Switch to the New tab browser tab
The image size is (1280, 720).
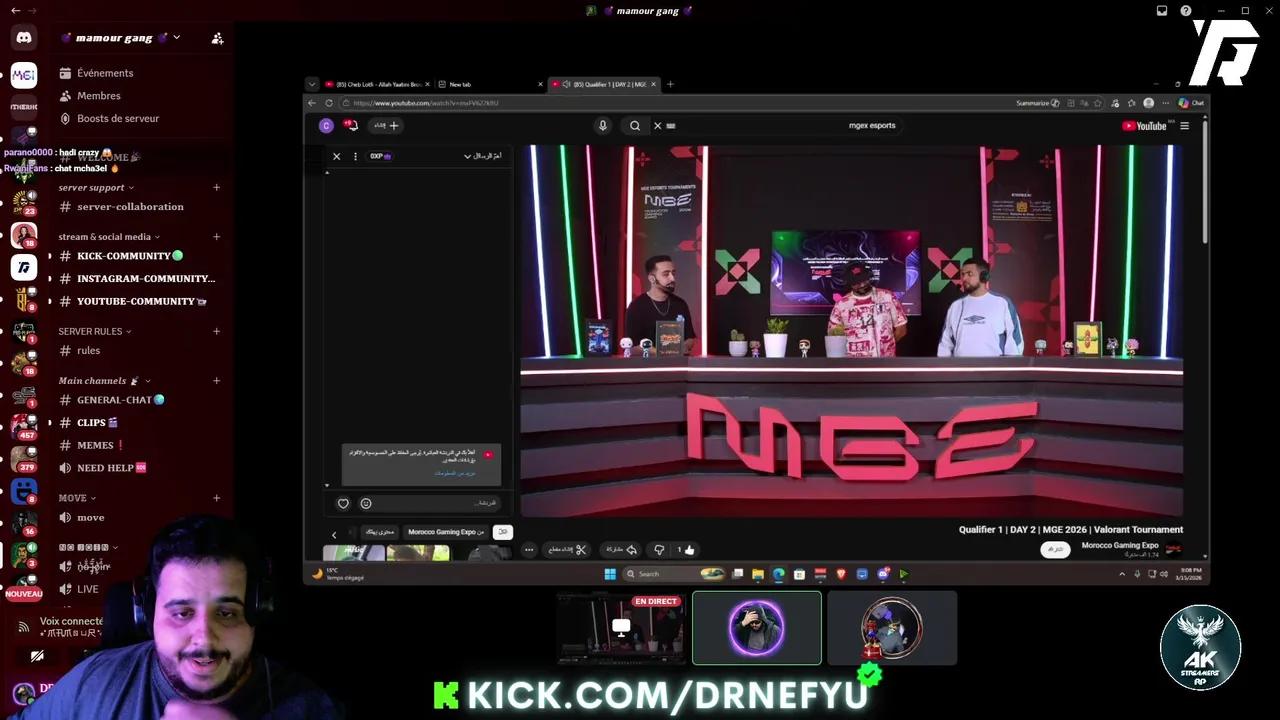click(492, 84)
